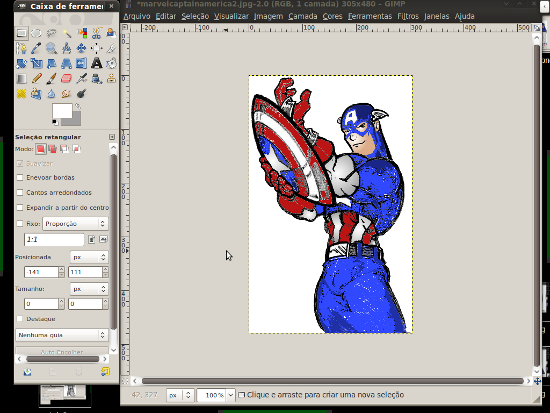550x413 pixels.
Task: Select the Heal tool
Action: pos(21,94)
